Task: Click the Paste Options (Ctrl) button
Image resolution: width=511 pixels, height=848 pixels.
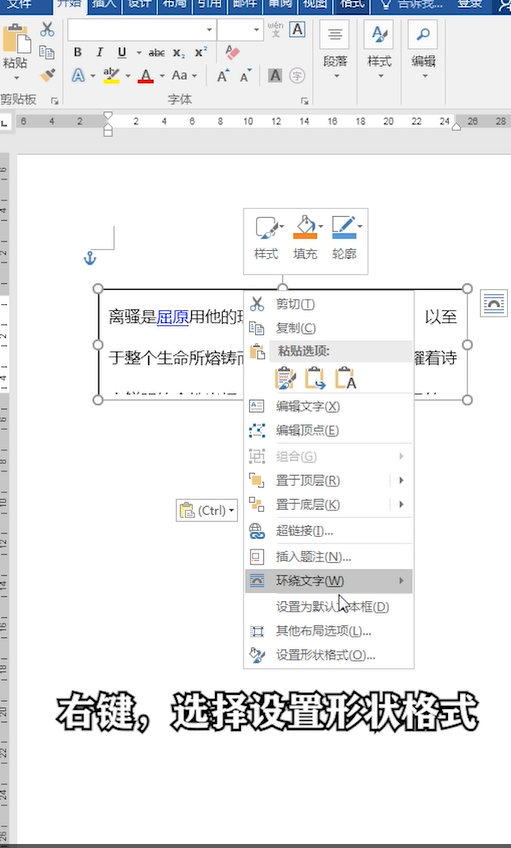Action: 207,510
